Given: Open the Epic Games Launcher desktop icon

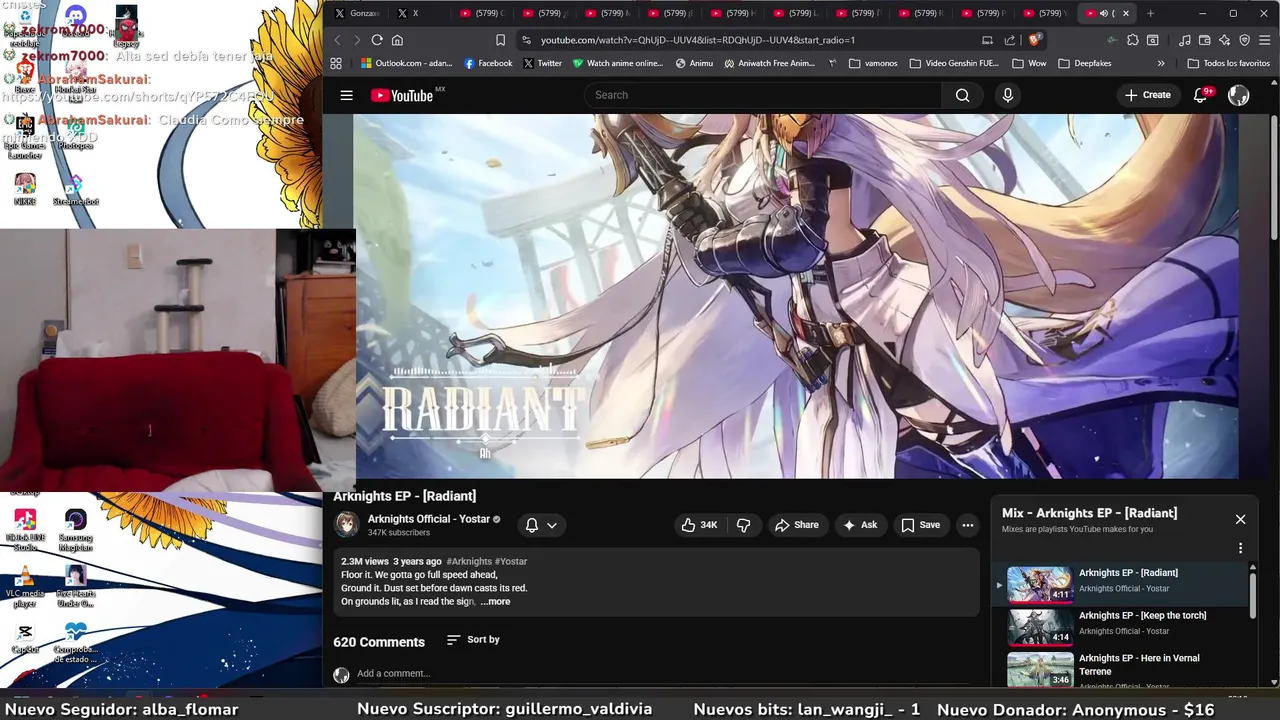Looking at the screenshot, I should [x=25, y=136].
